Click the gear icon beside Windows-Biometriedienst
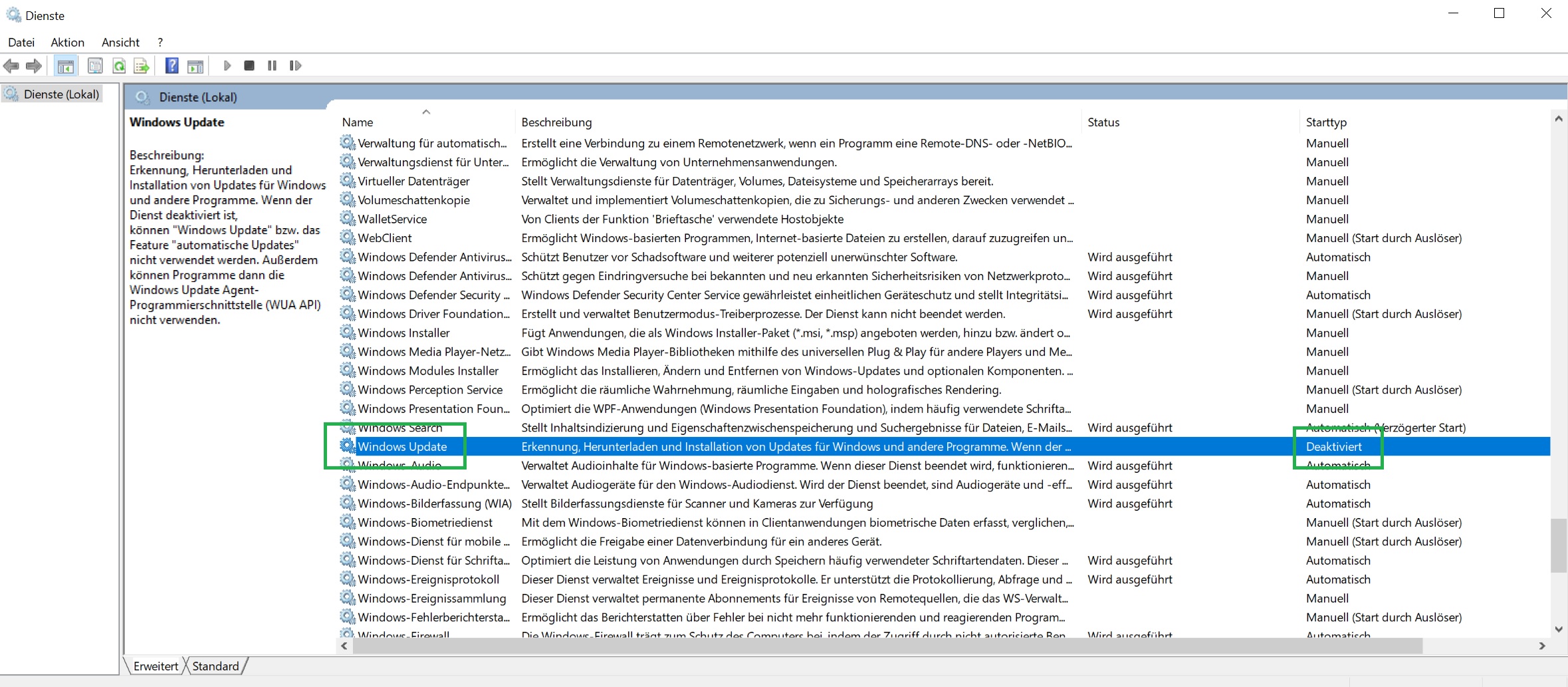Screen dimensions: 1568x687 (x=347, y=521)
